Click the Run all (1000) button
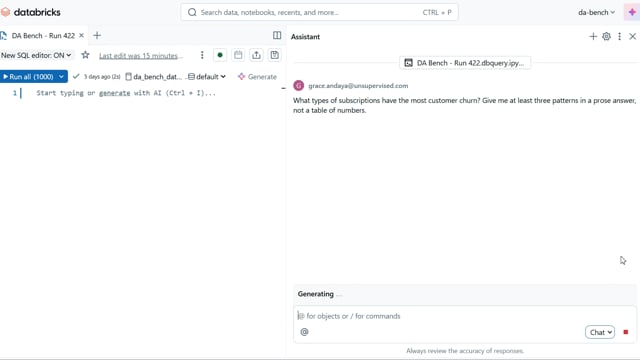Image resolution: width=640 pixels, height=360 pixels. 29,77
